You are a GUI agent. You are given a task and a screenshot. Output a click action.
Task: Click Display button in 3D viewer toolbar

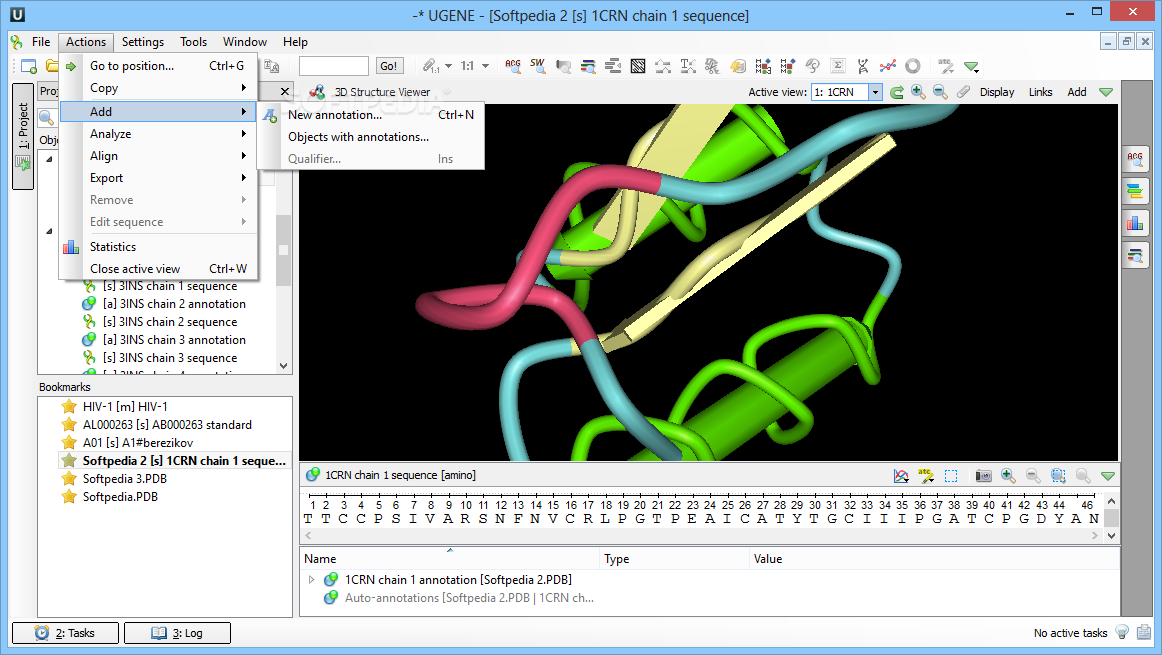point(997,92)
